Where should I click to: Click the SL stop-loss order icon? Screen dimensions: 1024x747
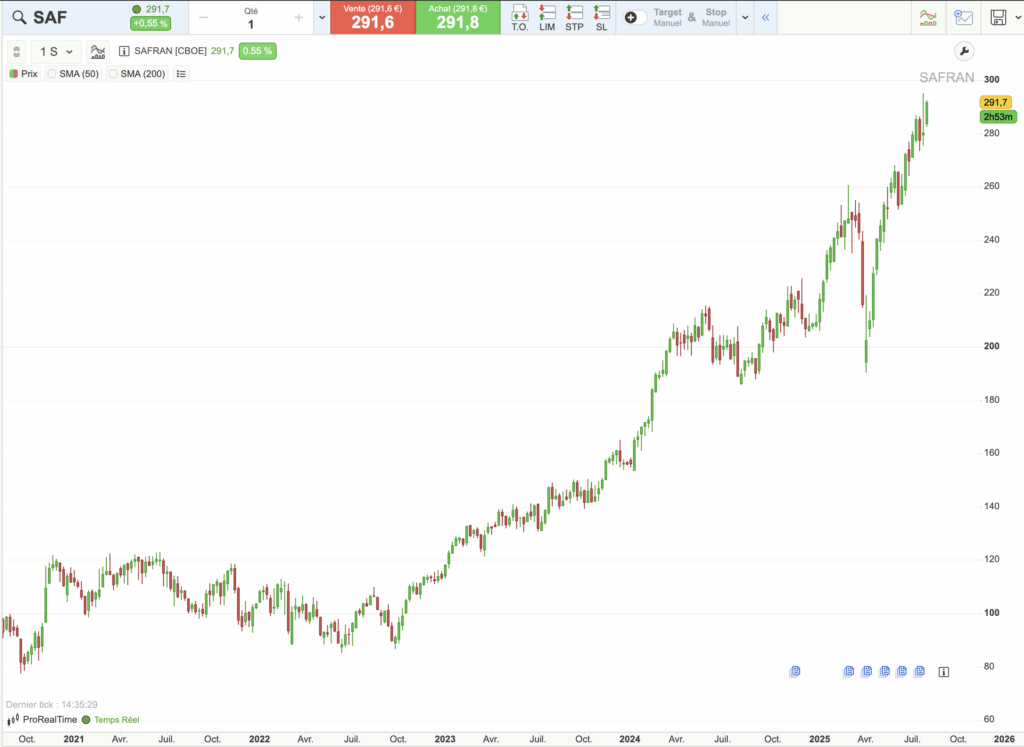pos(601,17)
